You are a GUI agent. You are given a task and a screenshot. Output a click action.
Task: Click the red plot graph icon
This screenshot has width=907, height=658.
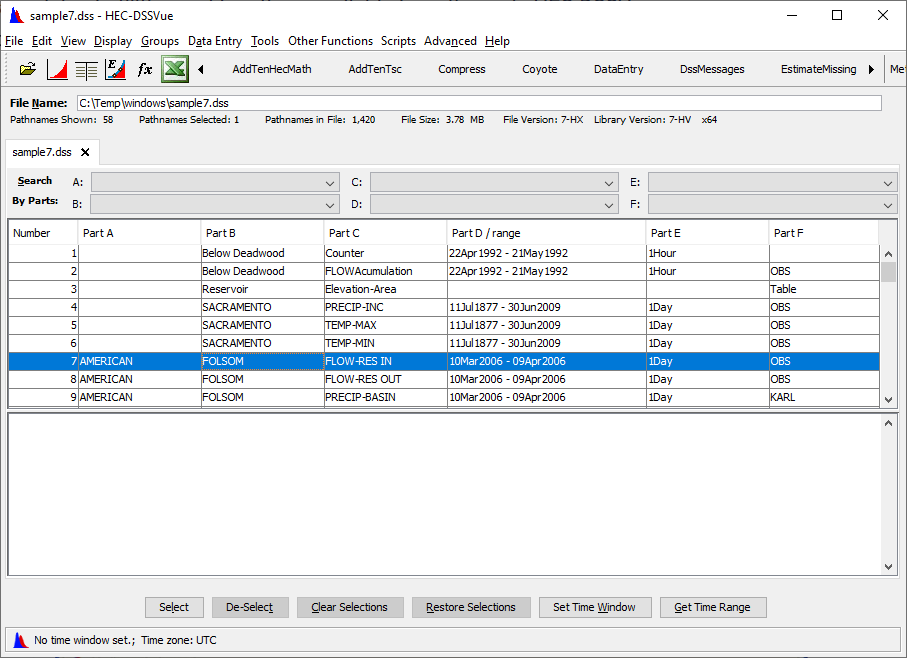pyautogui.click(x=57, y=69)
